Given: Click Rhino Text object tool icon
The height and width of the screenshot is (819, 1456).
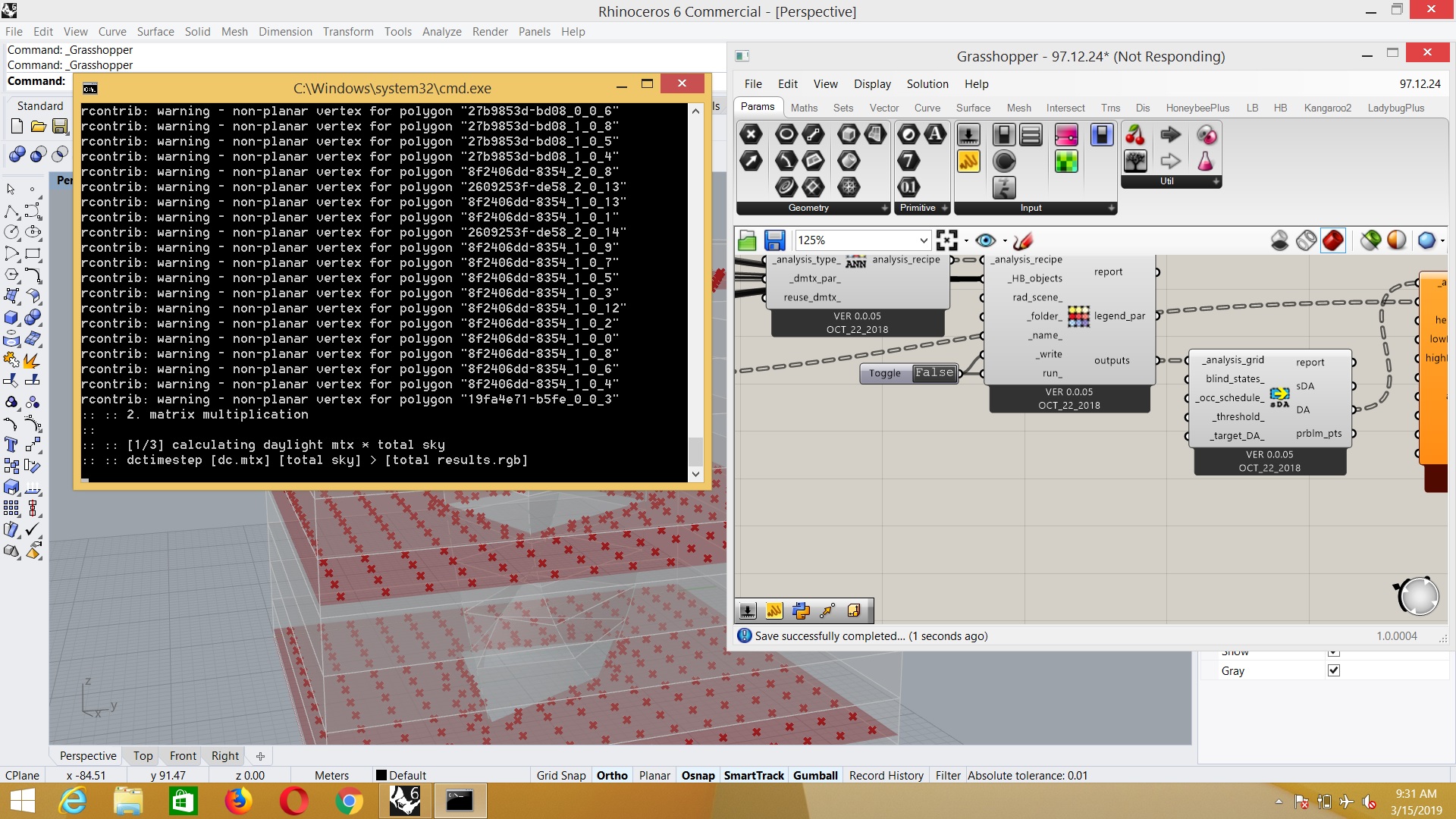Looking at the screenshot, I should coord(11,445).
